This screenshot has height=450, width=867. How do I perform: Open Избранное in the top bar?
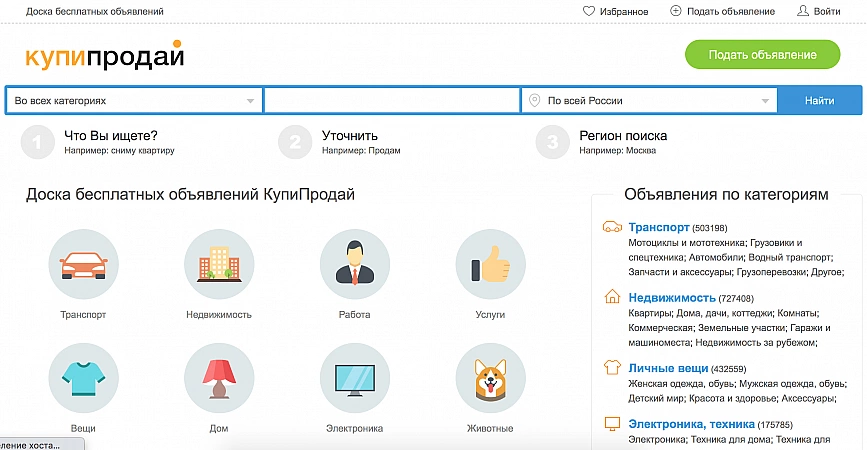[x=615, y=12]
